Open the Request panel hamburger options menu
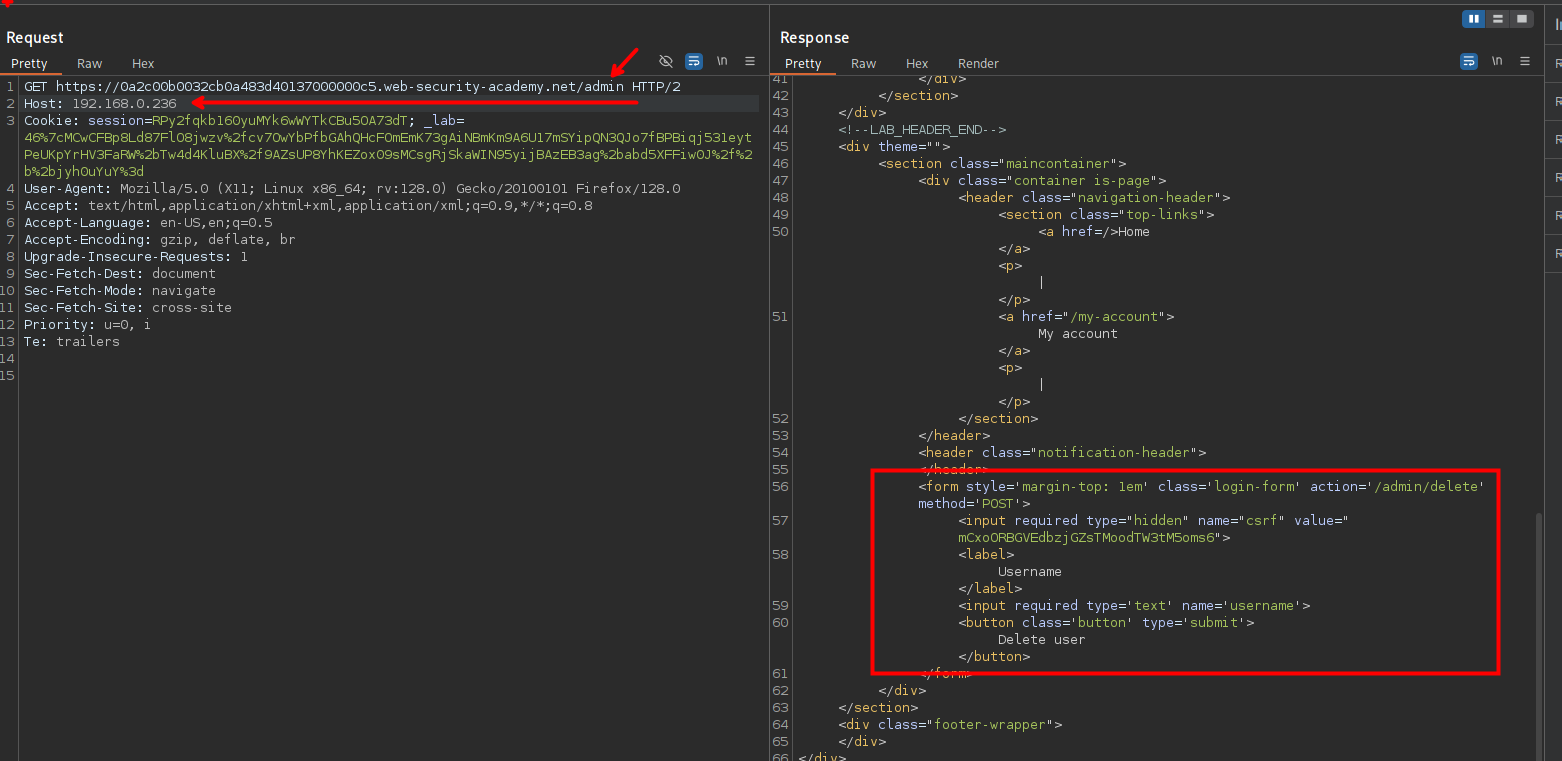The image size is (1562, 761). coord(750,61)
